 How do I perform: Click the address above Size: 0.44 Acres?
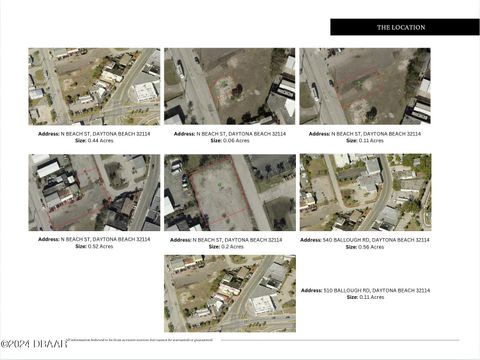click(94, 134)
